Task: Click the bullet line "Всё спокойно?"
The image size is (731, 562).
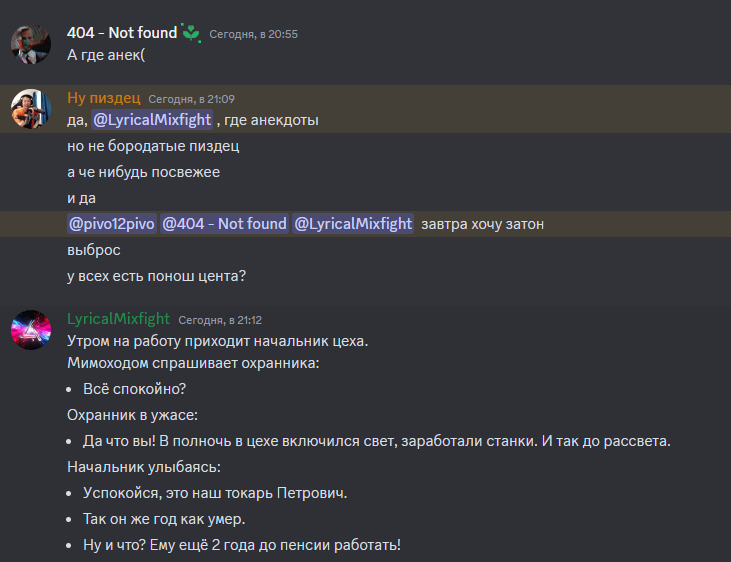Action: 135,388
